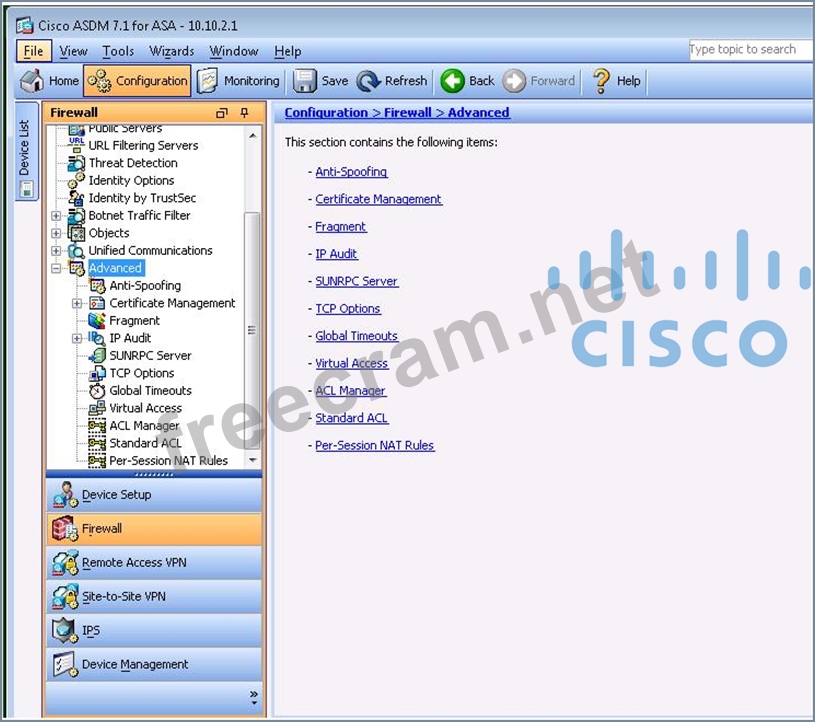The image size is (815, 722).
Task: Click the Save disk icon
Action: pyautogui.click(x=305, y=81)
